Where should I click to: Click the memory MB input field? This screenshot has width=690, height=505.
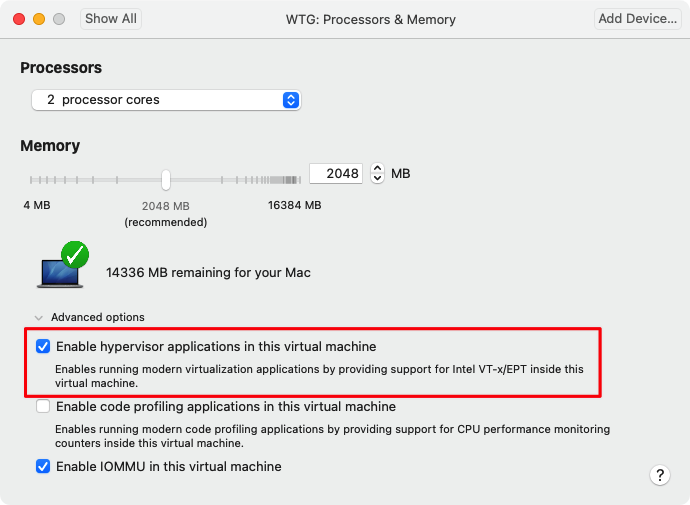(x=336, y=173)
